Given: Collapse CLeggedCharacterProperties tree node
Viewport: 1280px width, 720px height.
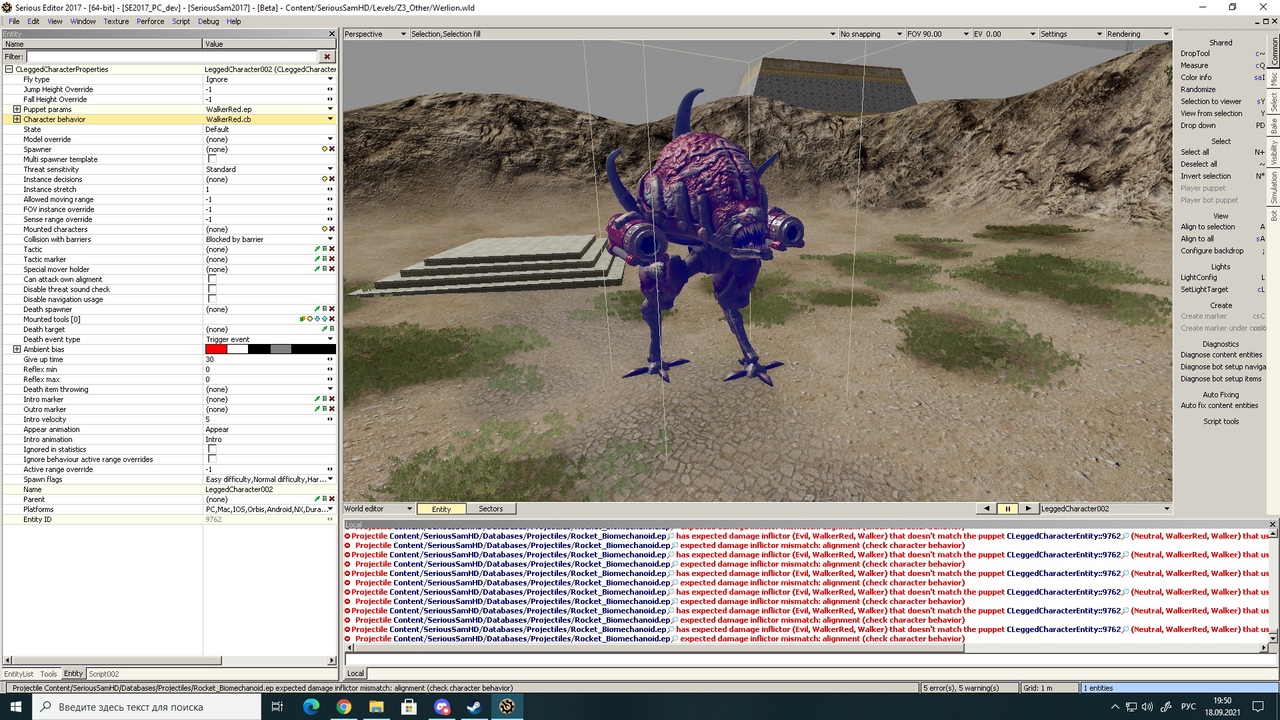Looking at the screenshot, I should 9,69.
